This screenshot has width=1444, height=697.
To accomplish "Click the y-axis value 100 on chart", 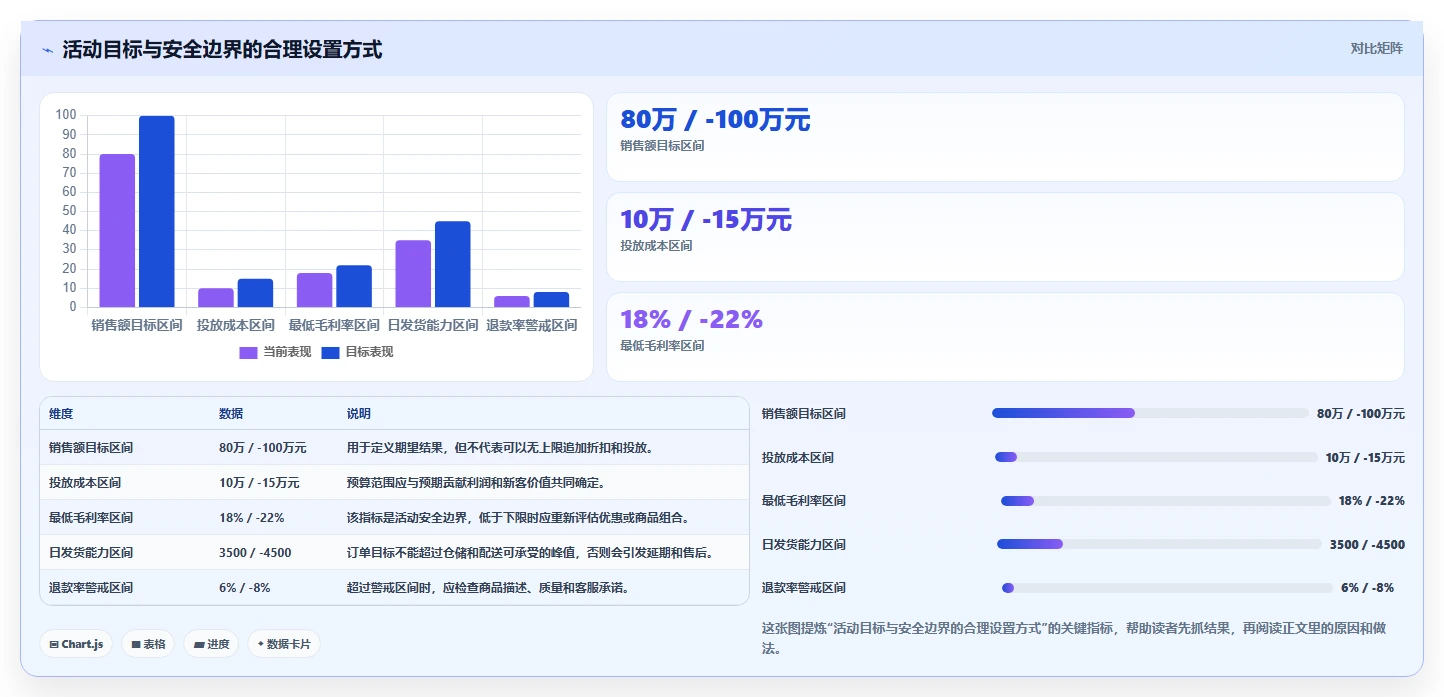I will click(x=66, y=115).
